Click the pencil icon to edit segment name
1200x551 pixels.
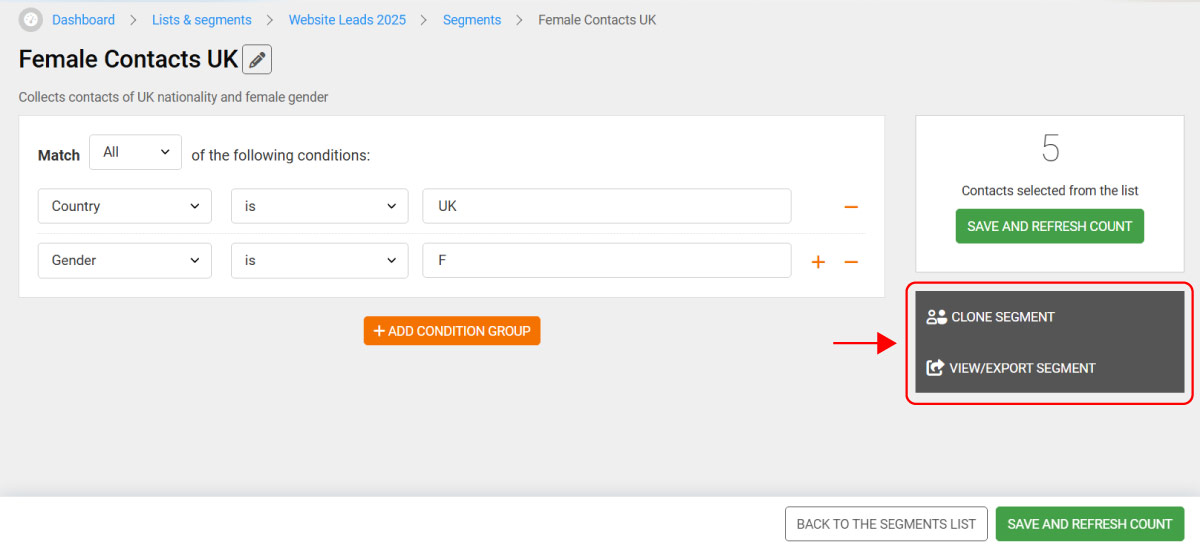257,60
